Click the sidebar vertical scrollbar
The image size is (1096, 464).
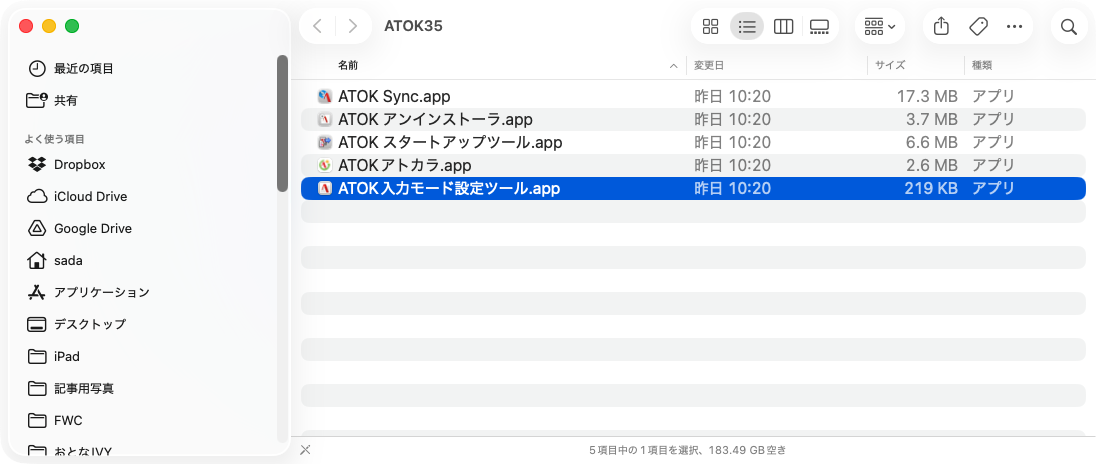(x=283, y=122)
